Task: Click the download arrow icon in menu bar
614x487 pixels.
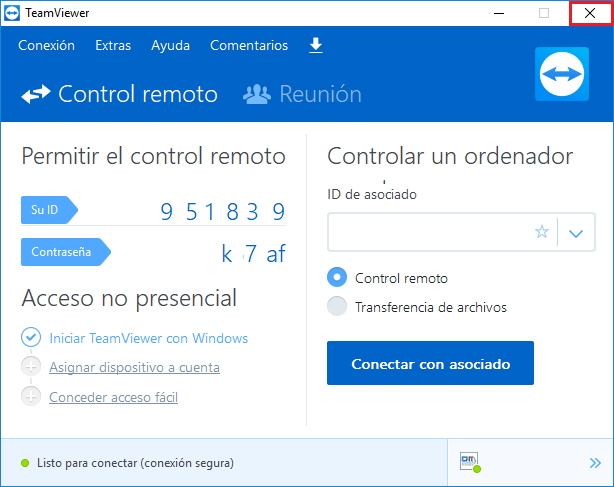Action: 316,45
